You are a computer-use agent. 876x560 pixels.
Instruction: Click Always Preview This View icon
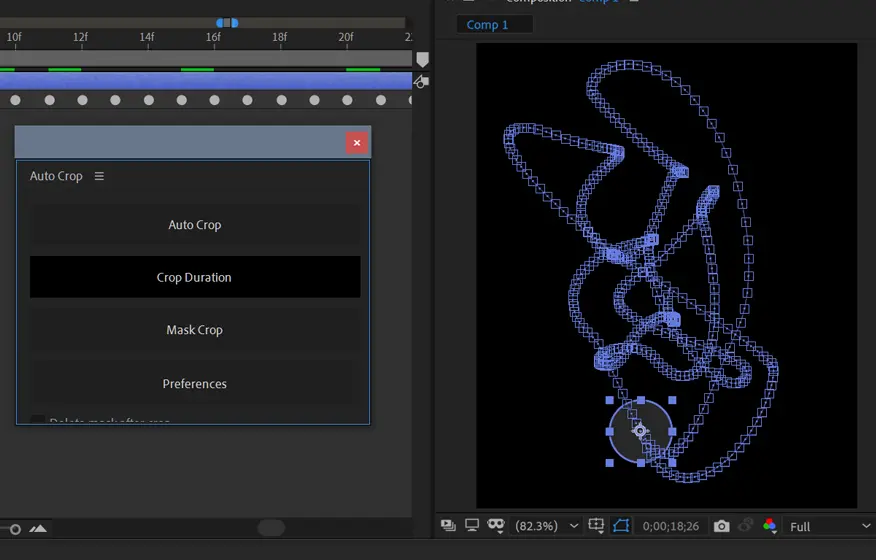tap(448, 525)
